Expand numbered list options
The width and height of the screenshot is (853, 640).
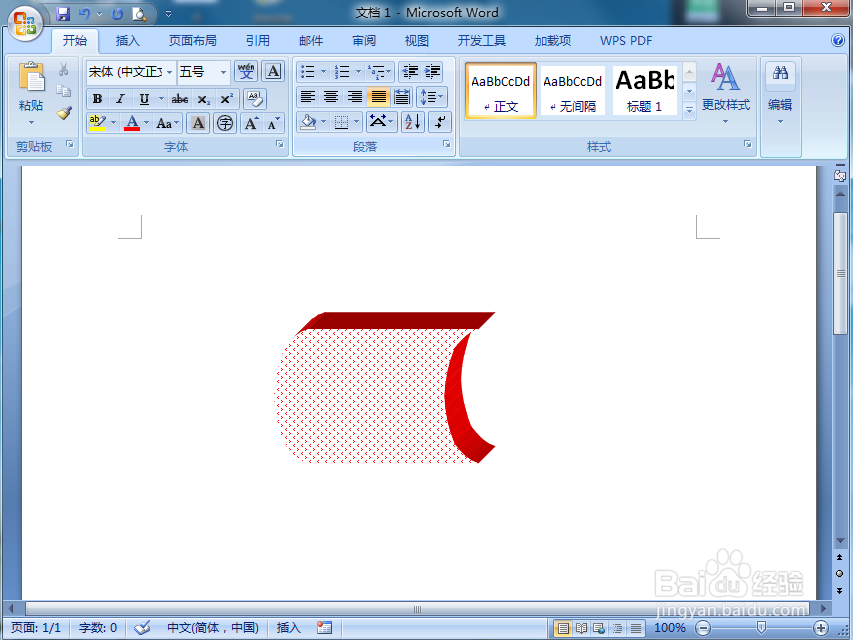tap(358, 71)
